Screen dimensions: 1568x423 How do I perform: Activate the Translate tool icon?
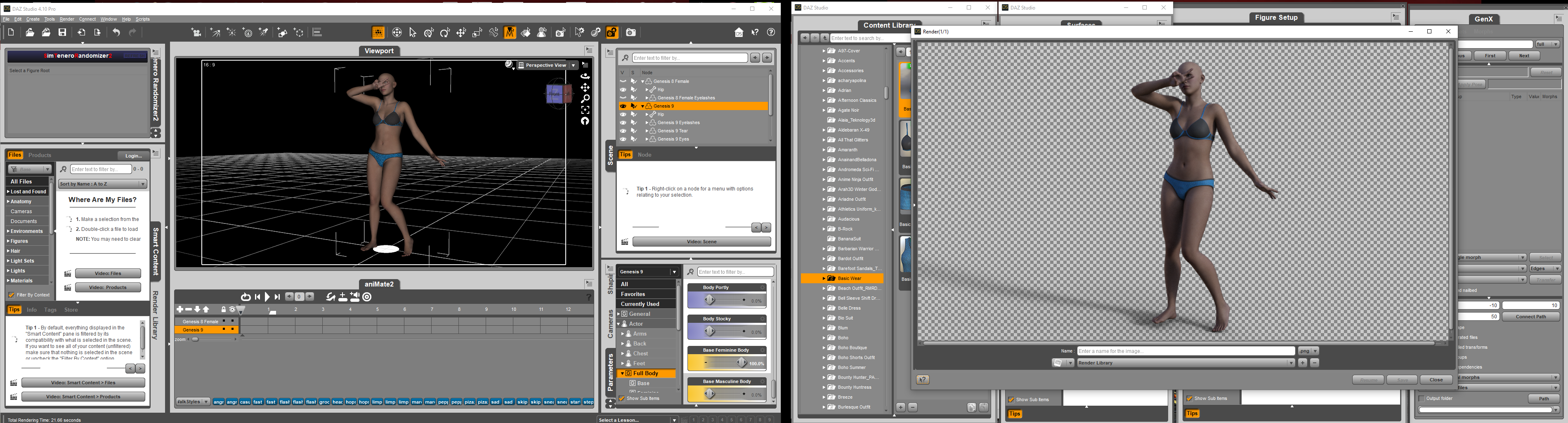click(461, 33)
